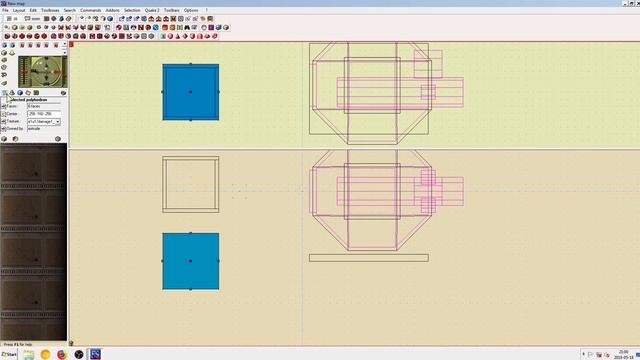Open the Selection menu
The width and height of the screenshot is (640, 360).
132,10
